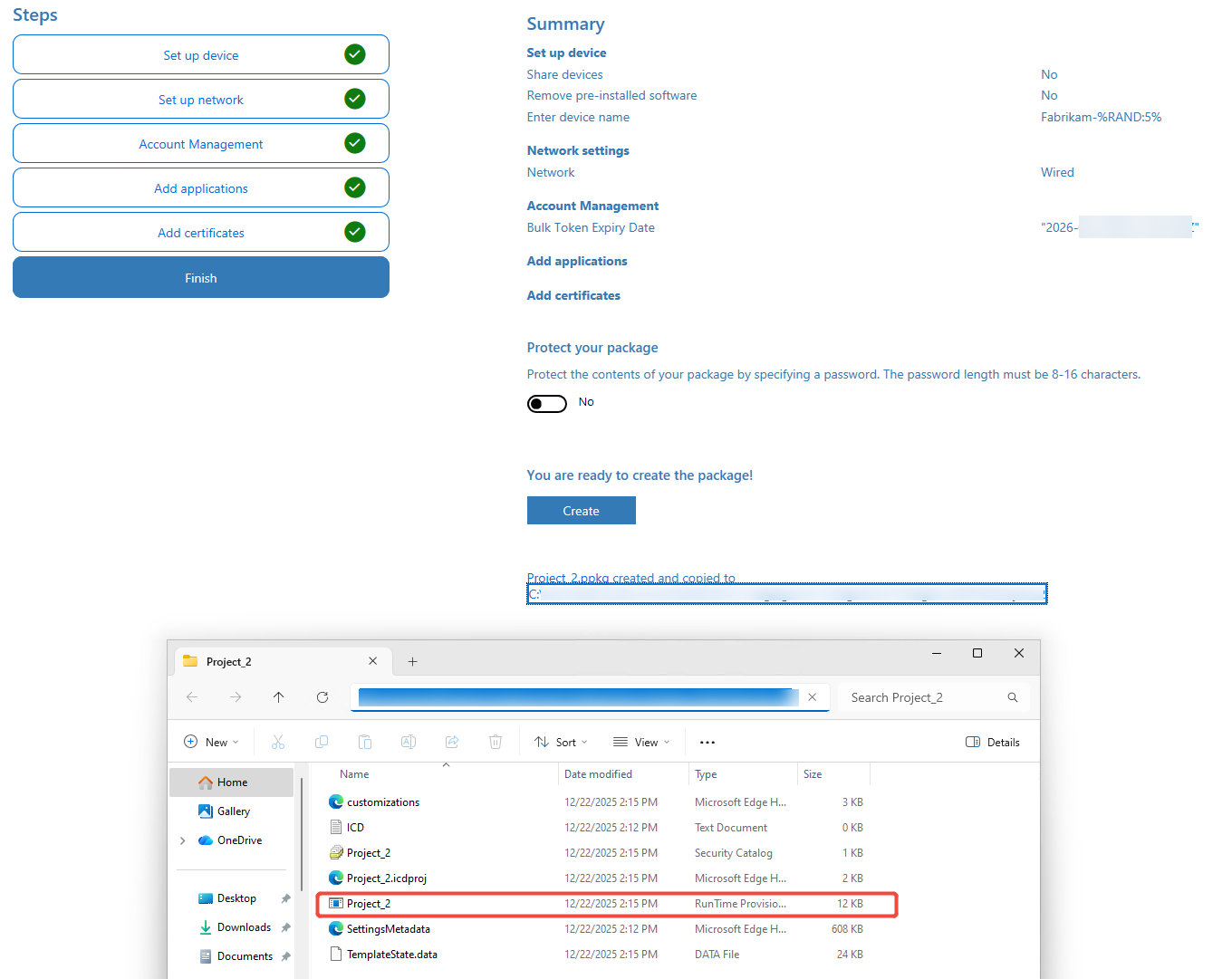The height and width of the screenshot is (979, 1232).
Task: Click the search magnifier icon
Action: pyautogui.click(x=1013, y=697)
